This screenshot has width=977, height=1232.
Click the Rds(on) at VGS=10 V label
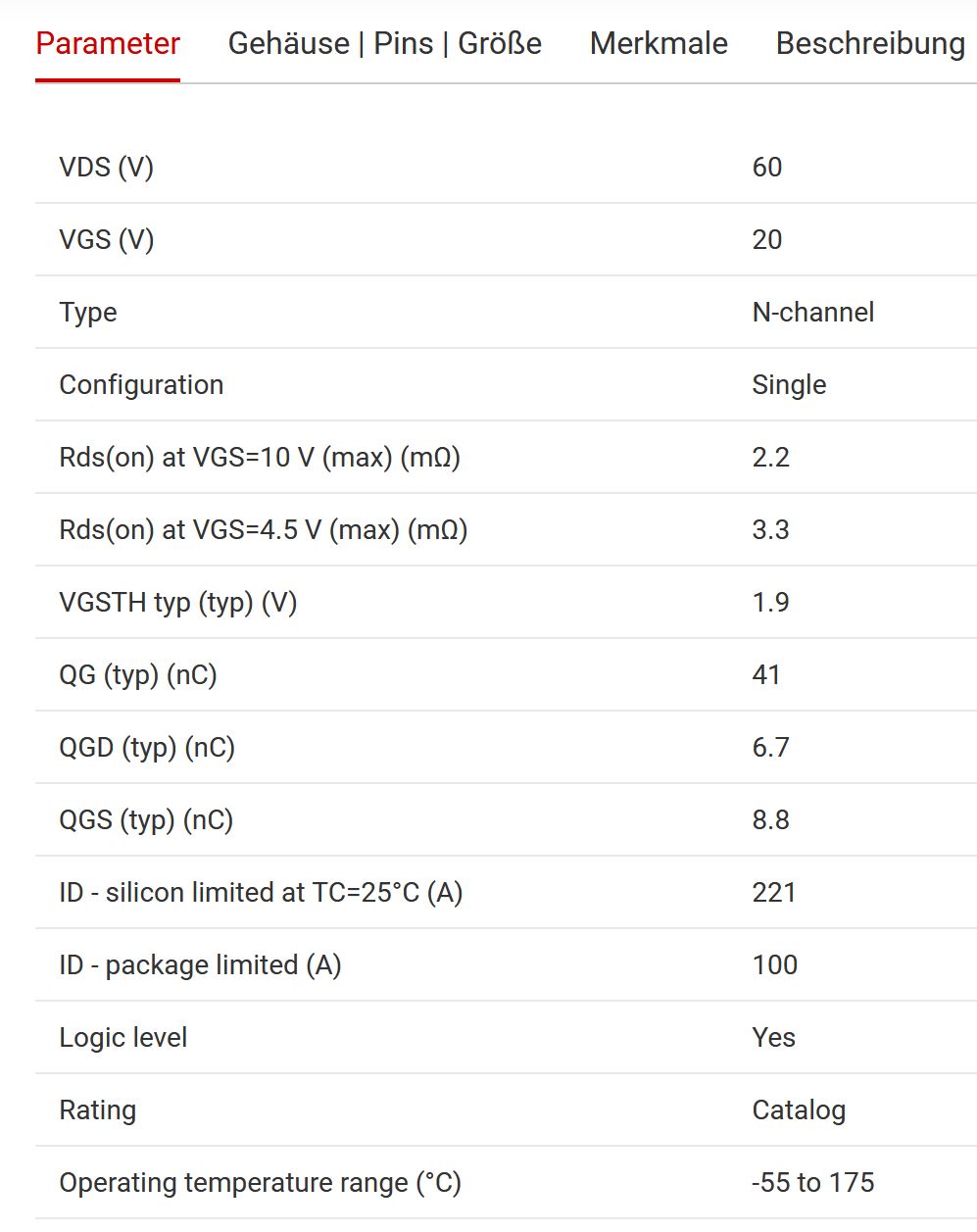[x=260, y=457]
